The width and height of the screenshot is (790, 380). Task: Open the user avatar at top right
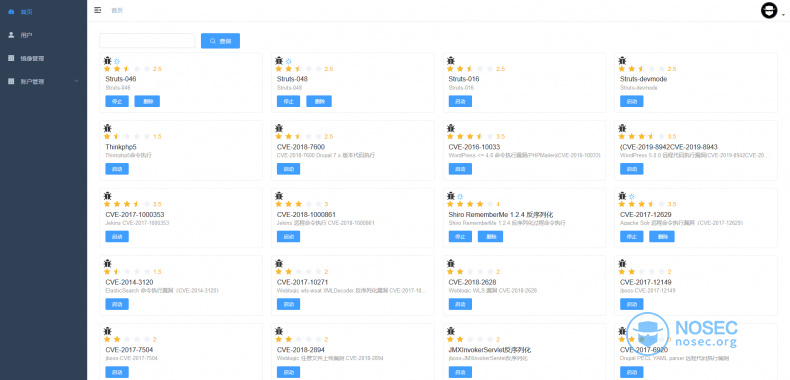[x=769, y=11]
